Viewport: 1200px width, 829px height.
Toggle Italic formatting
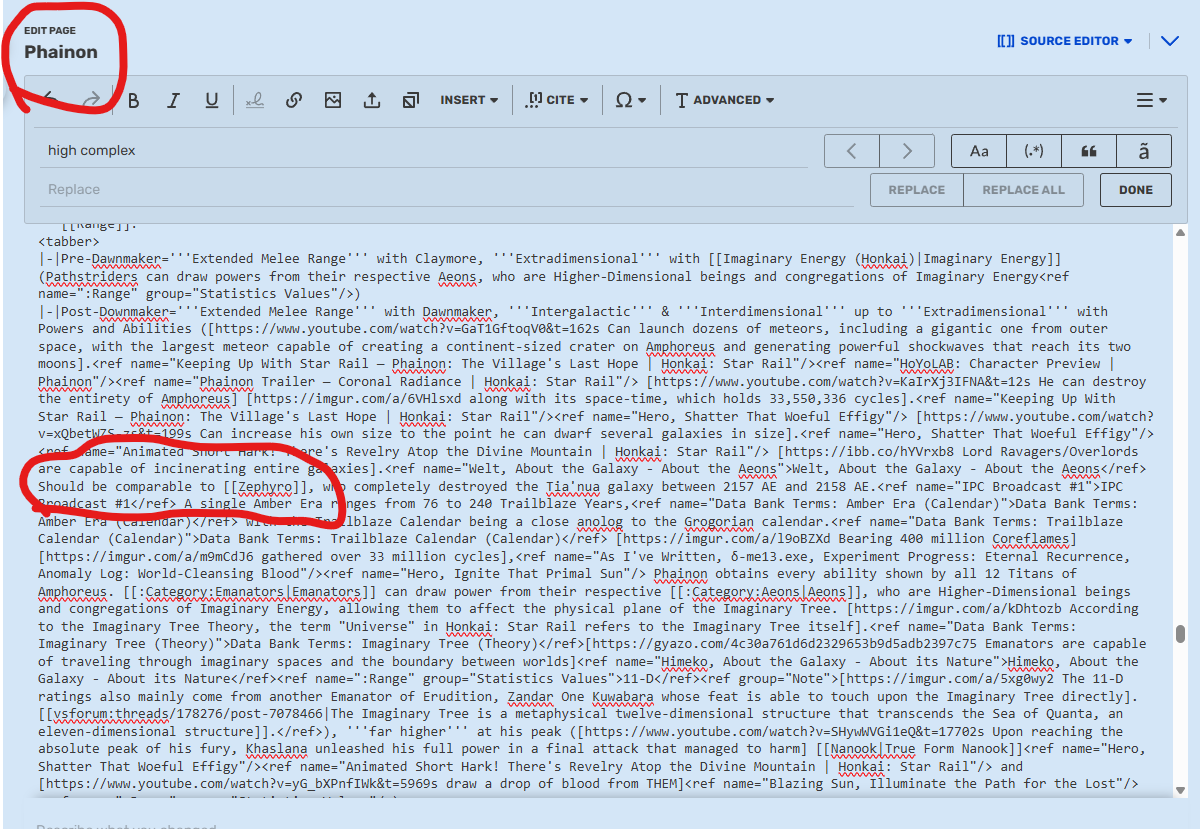coord(173,100)
